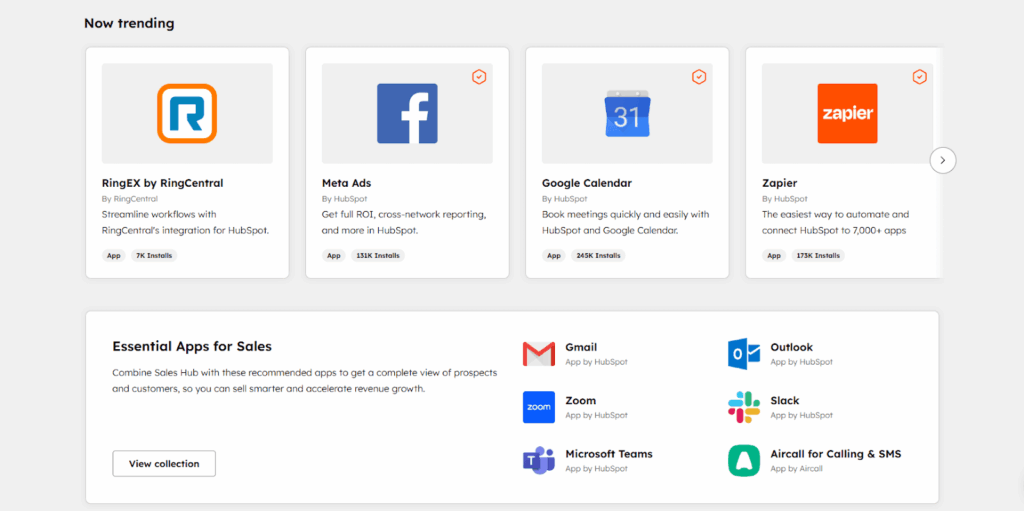Click the Aircall app icon

(x=744, y=460)
